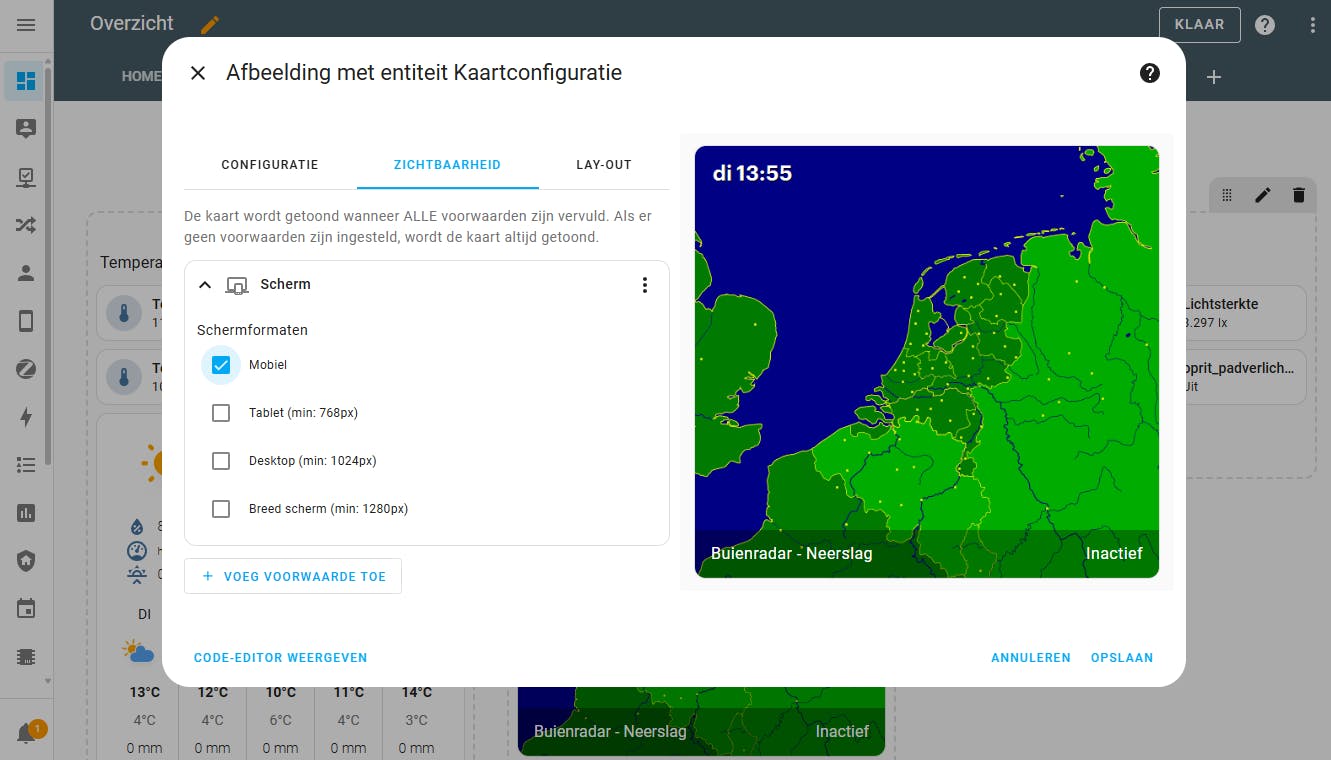The width and height of the screenshot is (1331, 760).
Task: Open the Scherm condition three-dot menu
Action: point(645,285)
